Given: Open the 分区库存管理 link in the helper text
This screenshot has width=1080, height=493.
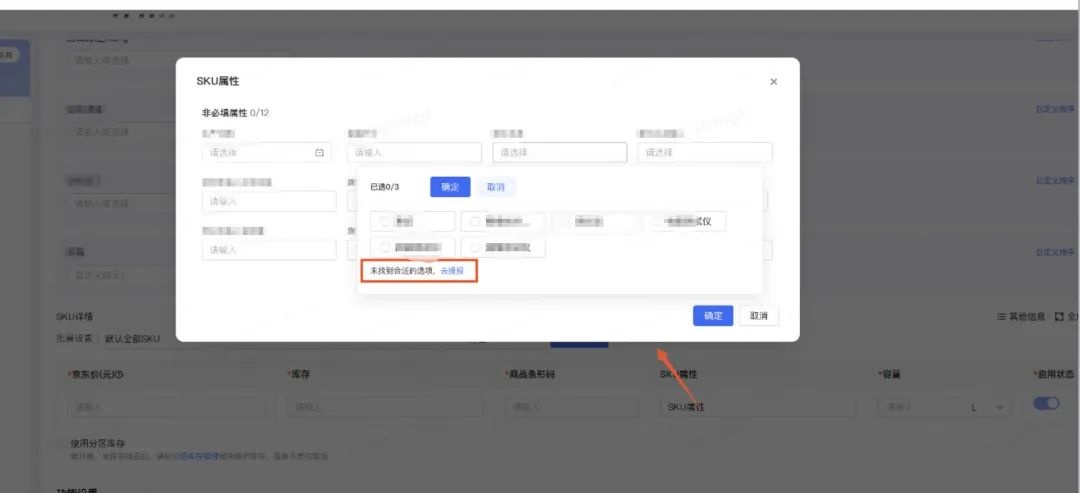Looking at the screenshot, I should [194, 456].
